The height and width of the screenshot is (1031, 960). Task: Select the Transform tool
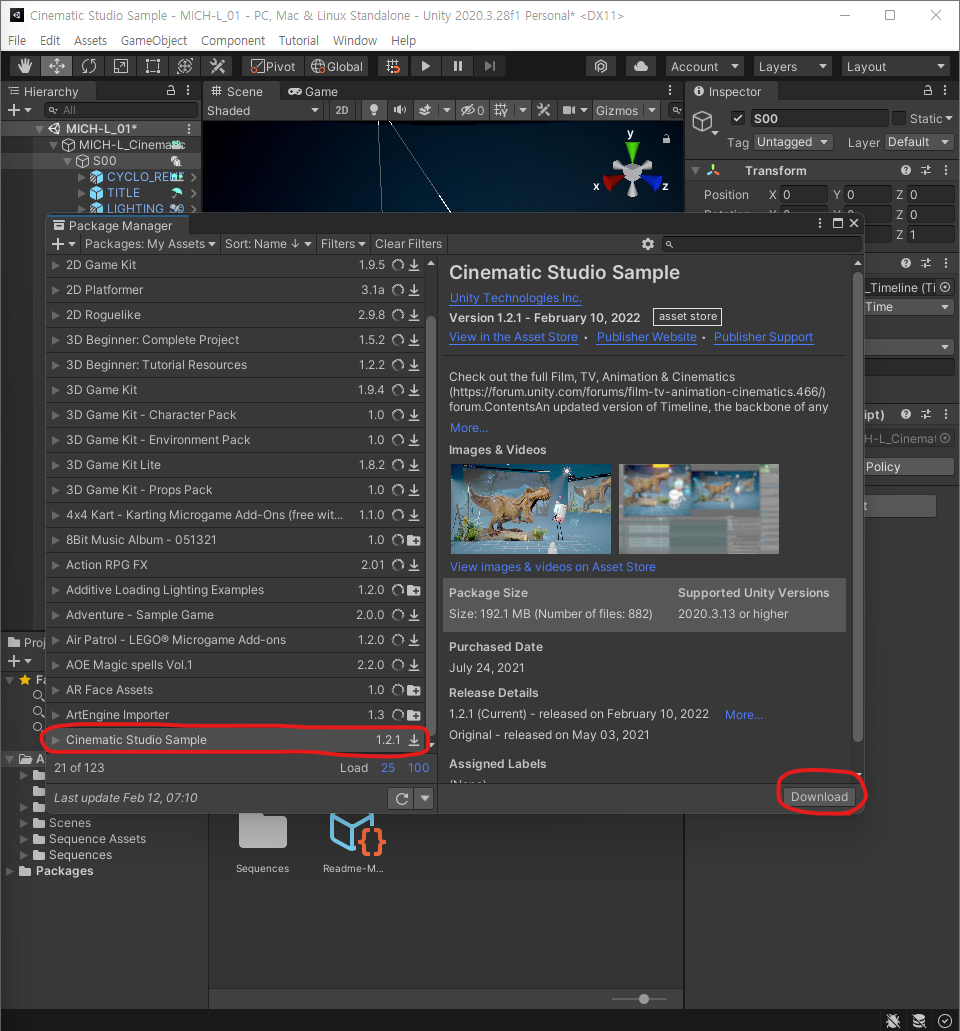tap(185, 66)
